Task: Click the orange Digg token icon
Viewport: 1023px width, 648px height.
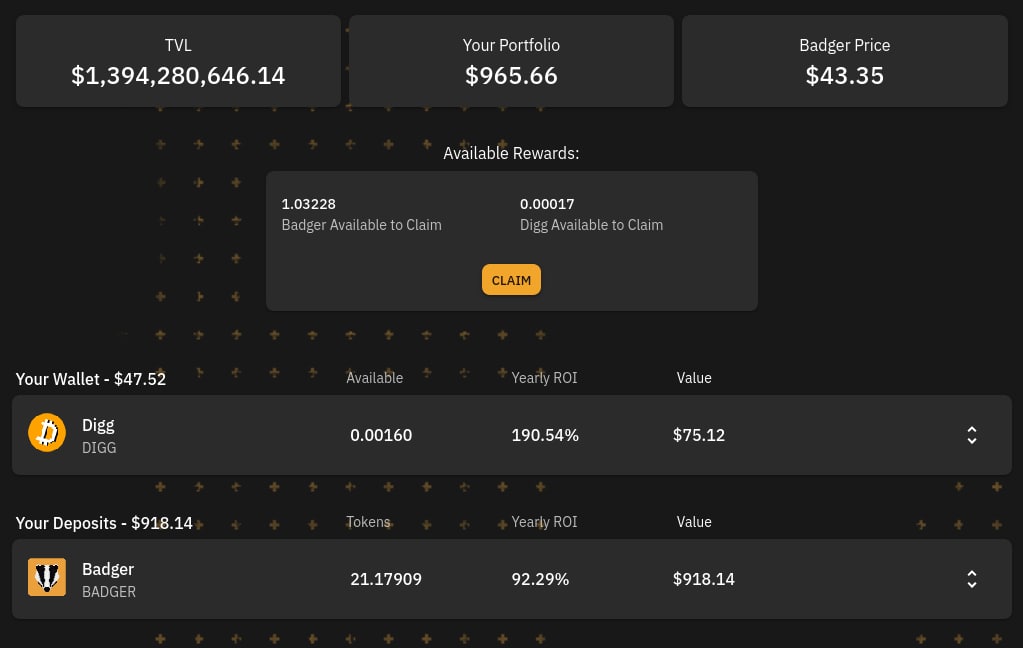Action: (47, 433)
